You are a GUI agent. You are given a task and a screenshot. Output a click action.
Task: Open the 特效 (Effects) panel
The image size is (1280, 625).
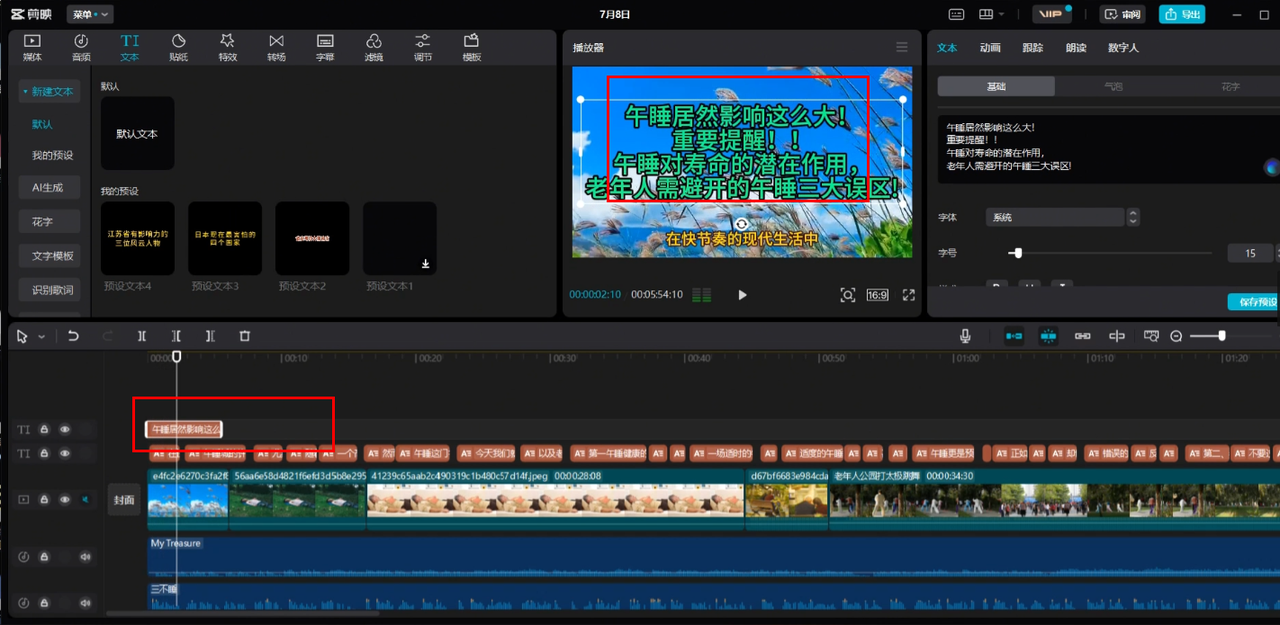pos(227,47)
